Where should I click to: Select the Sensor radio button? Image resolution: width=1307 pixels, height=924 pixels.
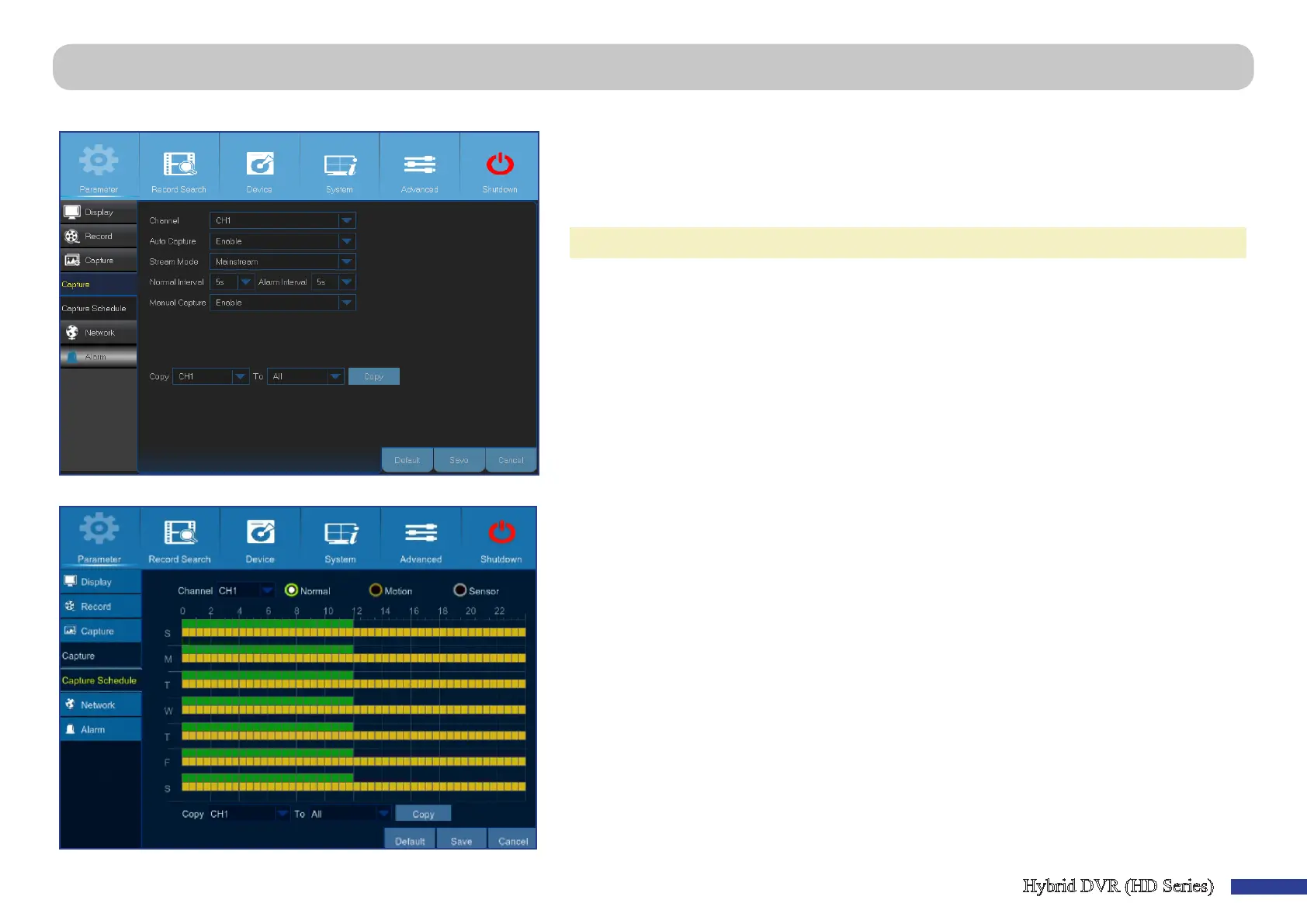[460, 590]
